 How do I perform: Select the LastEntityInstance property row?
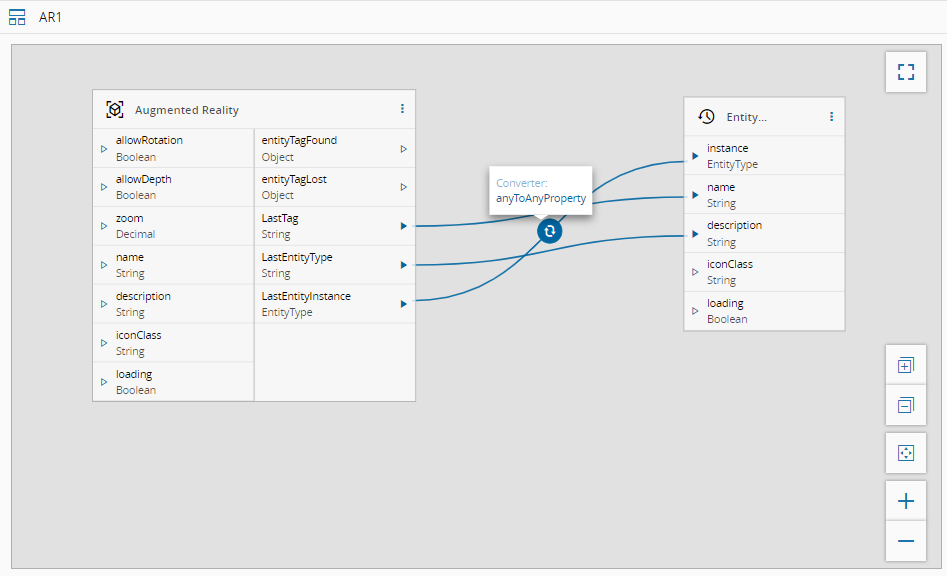tap(327, 304)
